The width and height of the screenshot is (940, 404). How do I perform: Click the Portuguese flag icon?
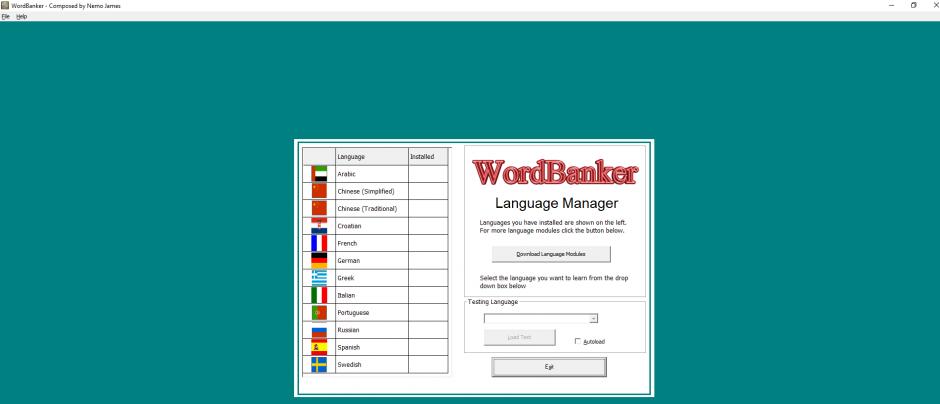319,313
